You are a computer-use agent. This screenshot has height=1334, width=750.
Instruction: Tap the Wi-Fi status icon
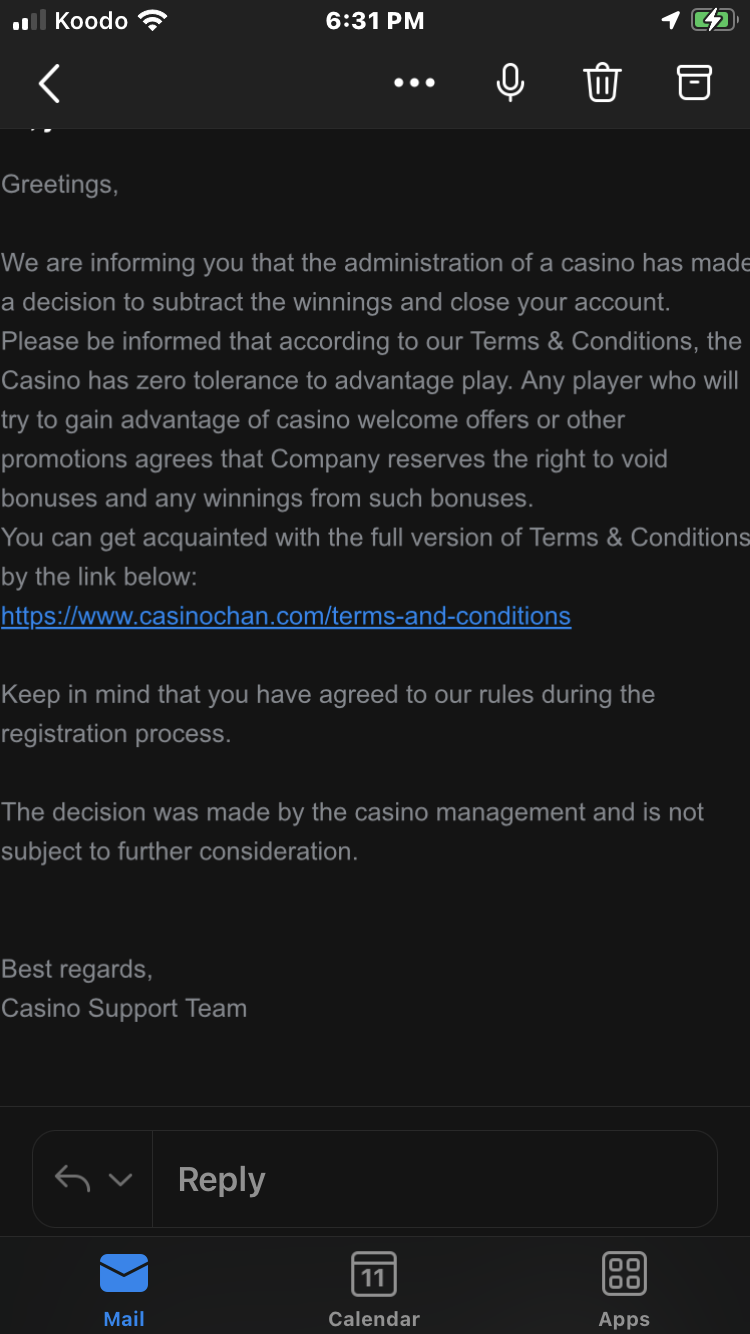(153, 21)
